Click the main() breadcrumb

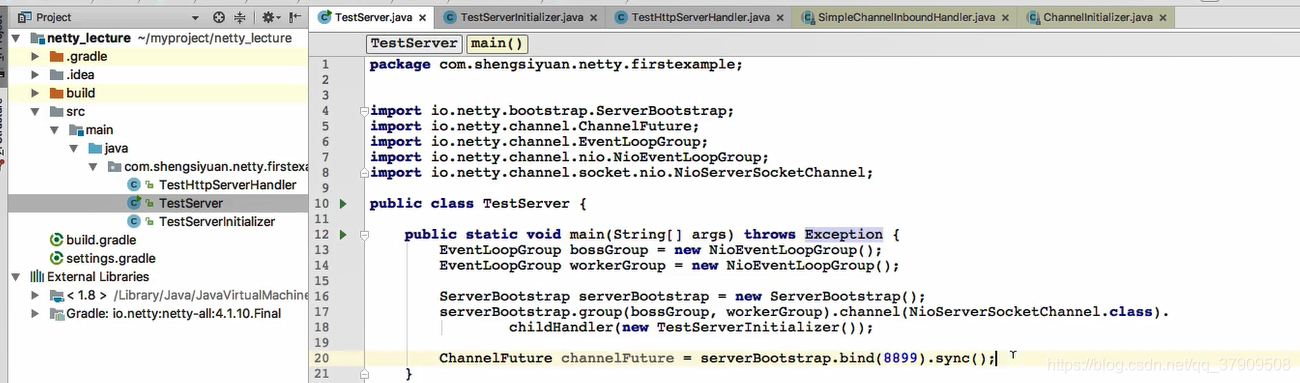tap(496, 43)
